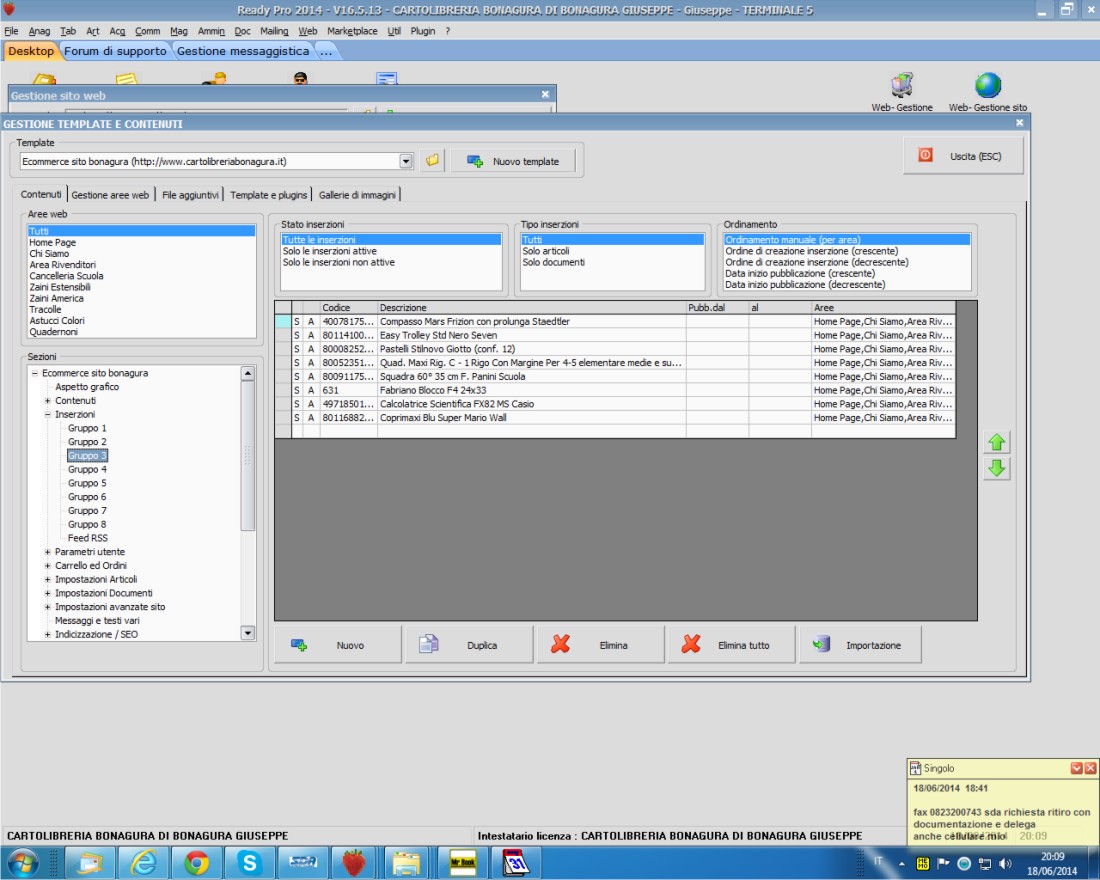Click Sezioni tree scrollbar up arrow
This screenshot has width=1100, height=880.
coord(247,373)
